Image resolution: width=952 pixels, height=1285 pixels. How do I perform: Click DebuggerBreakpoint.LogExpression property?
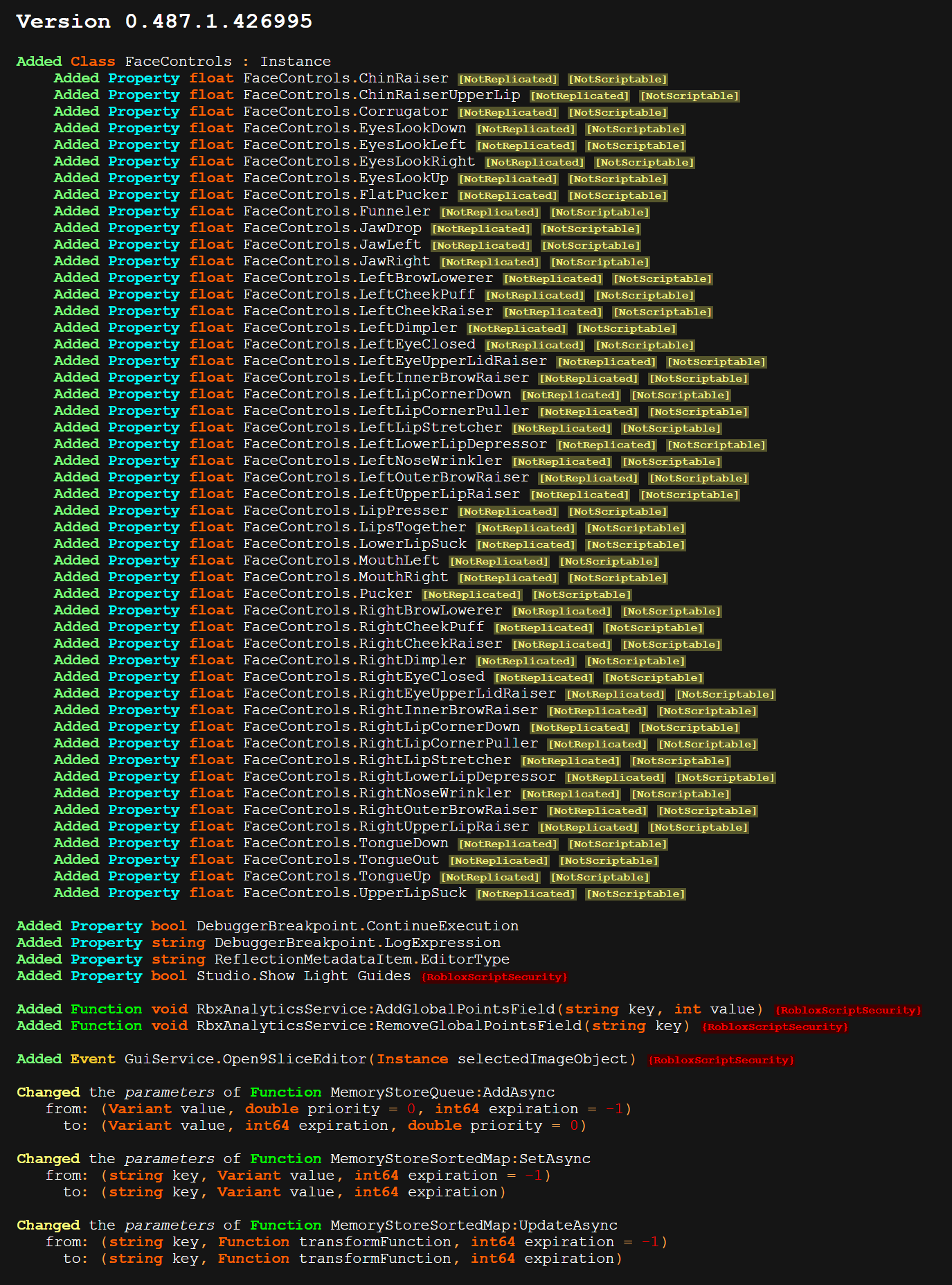(x=357, y=943)
